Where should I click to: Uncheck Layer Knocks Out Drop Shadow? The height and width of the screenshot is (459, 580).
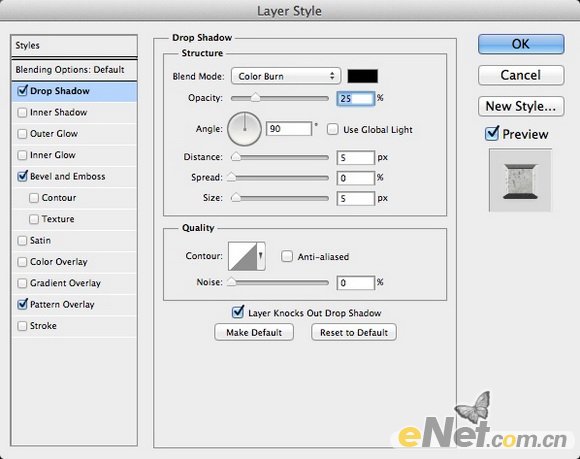pos(237,313)
